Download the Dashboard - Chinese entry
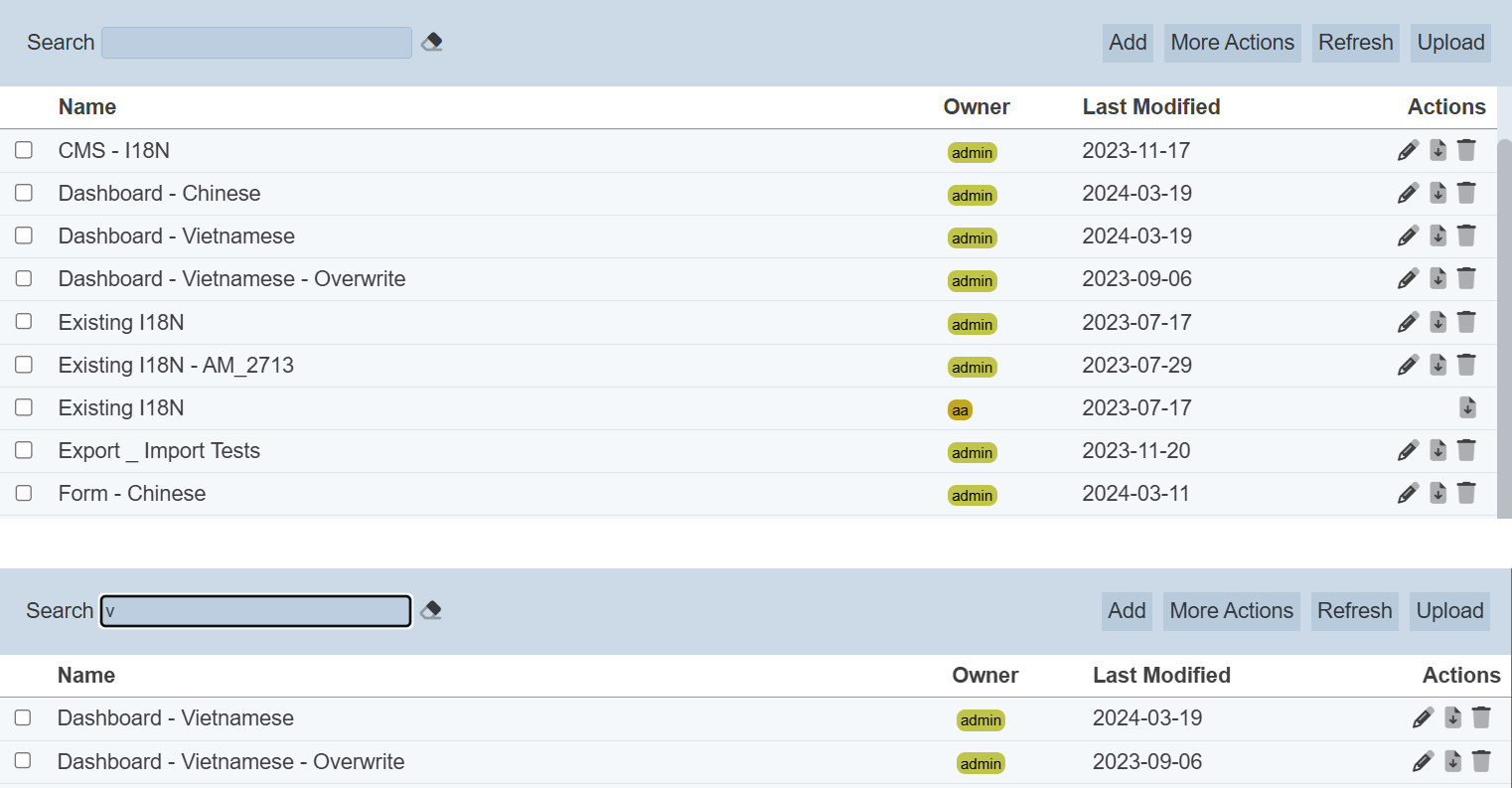1512x788 pixels. click(x=1437, y=194)
